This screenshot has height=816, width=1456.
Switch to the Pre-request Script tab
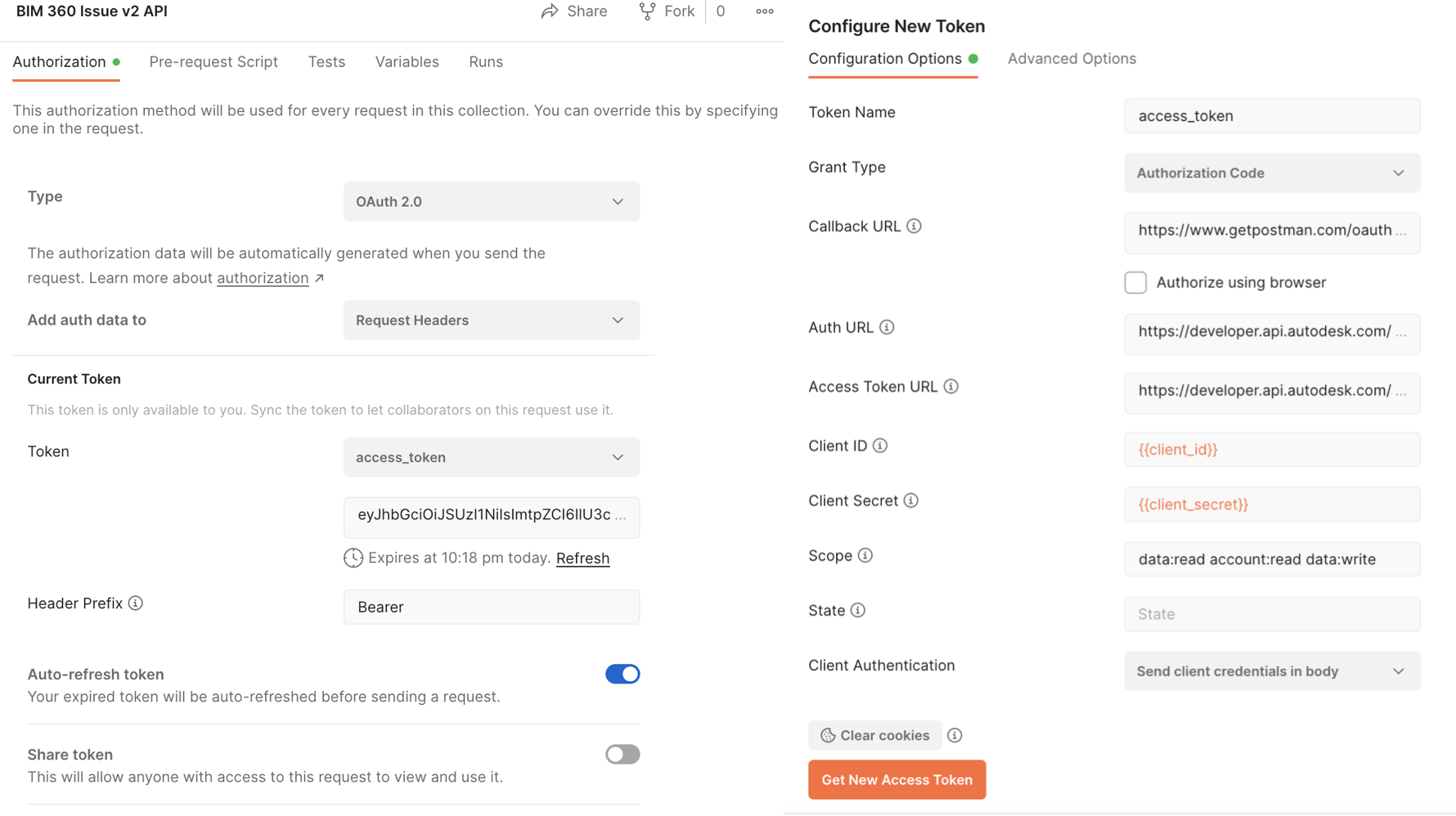point(213,62)
